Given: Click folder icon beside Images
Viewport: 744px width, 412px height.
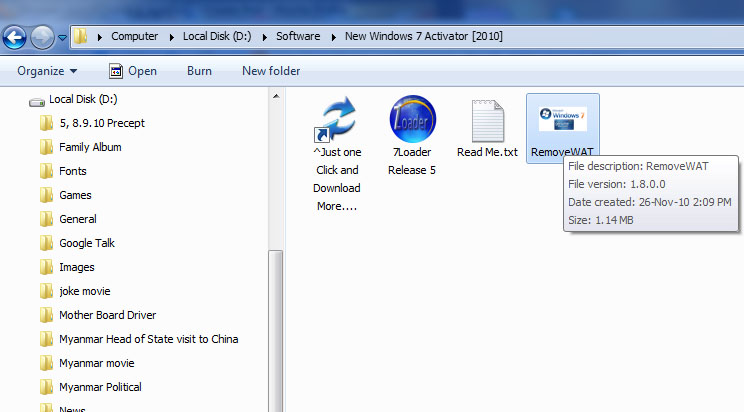Looking at the screenshot, I should (46, 267).
